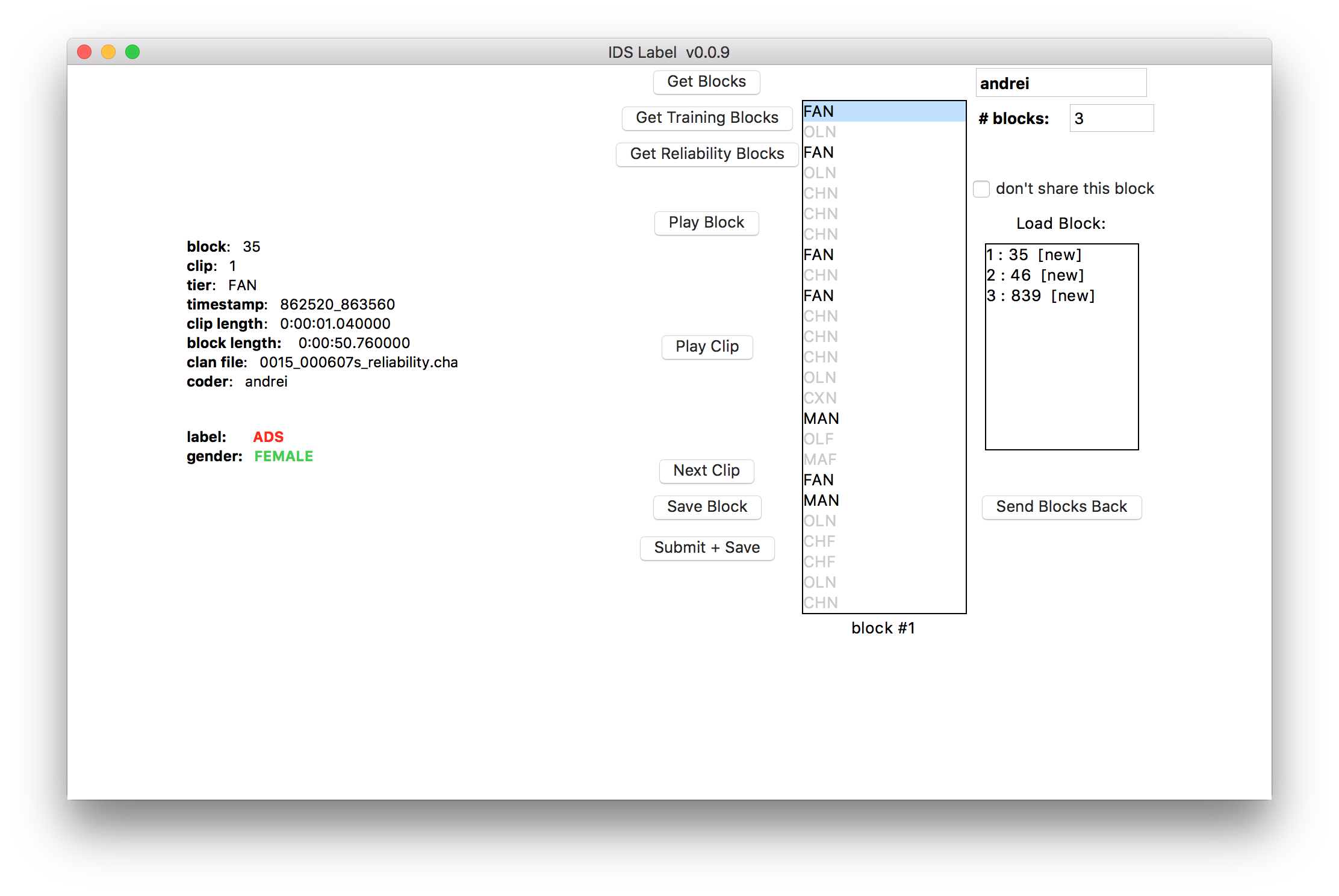
Task: Select block 46 in Load Block list
Action: [1035, 276]
